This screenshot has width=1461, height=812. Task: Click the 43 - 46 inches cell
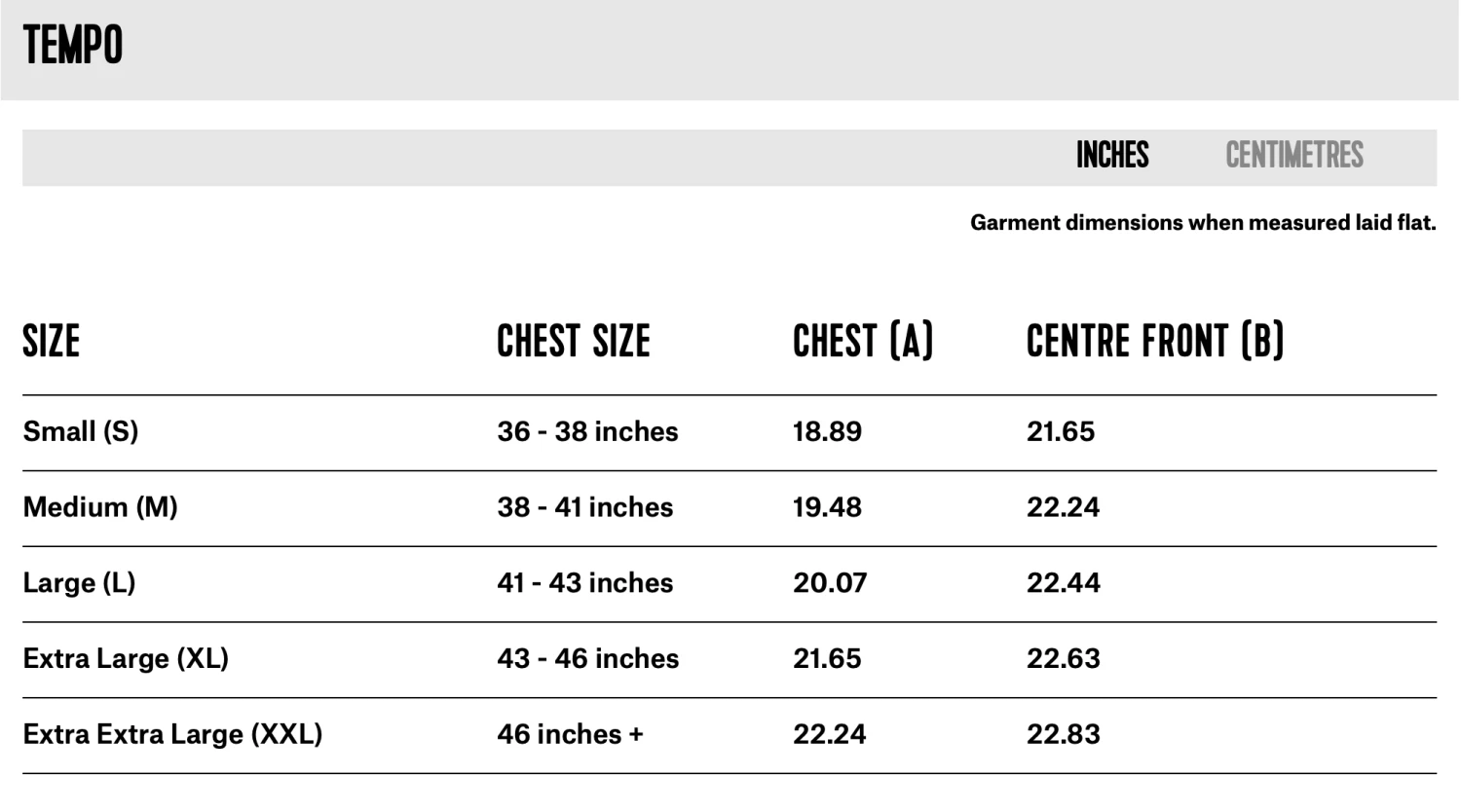[x=587, y=659]
